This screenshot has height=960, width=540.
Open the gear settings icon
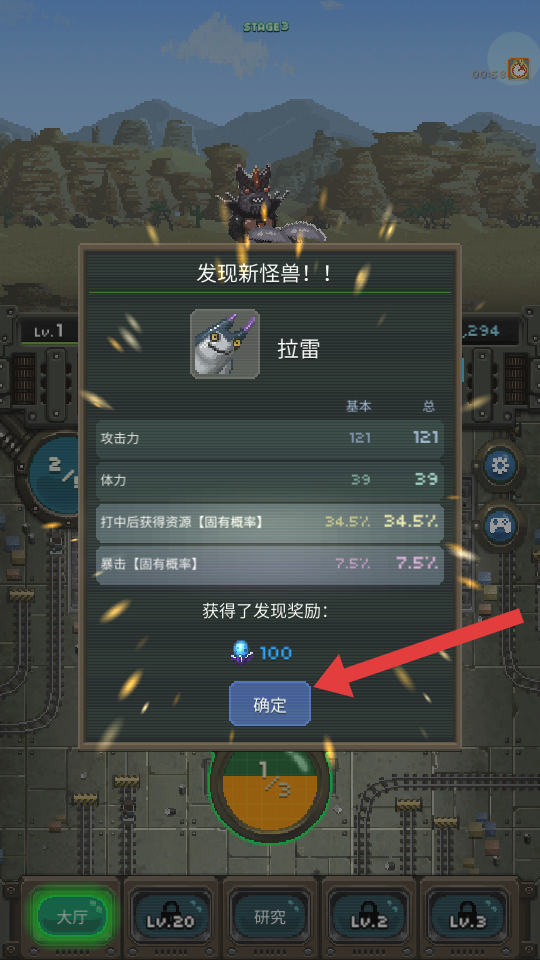coord(500,466)
